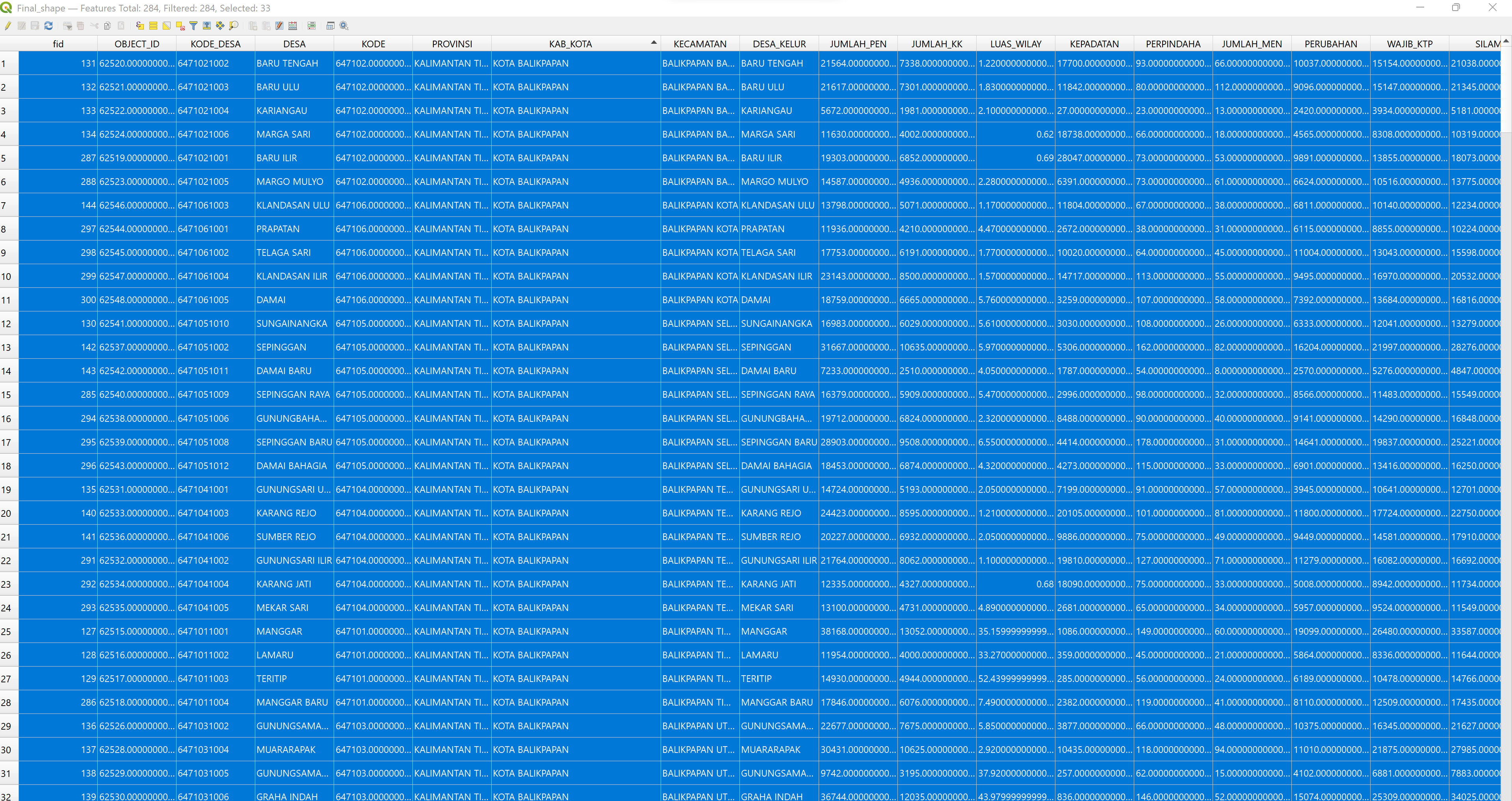Zoom map to the selected rows
1512x801 pixels.
234,26
